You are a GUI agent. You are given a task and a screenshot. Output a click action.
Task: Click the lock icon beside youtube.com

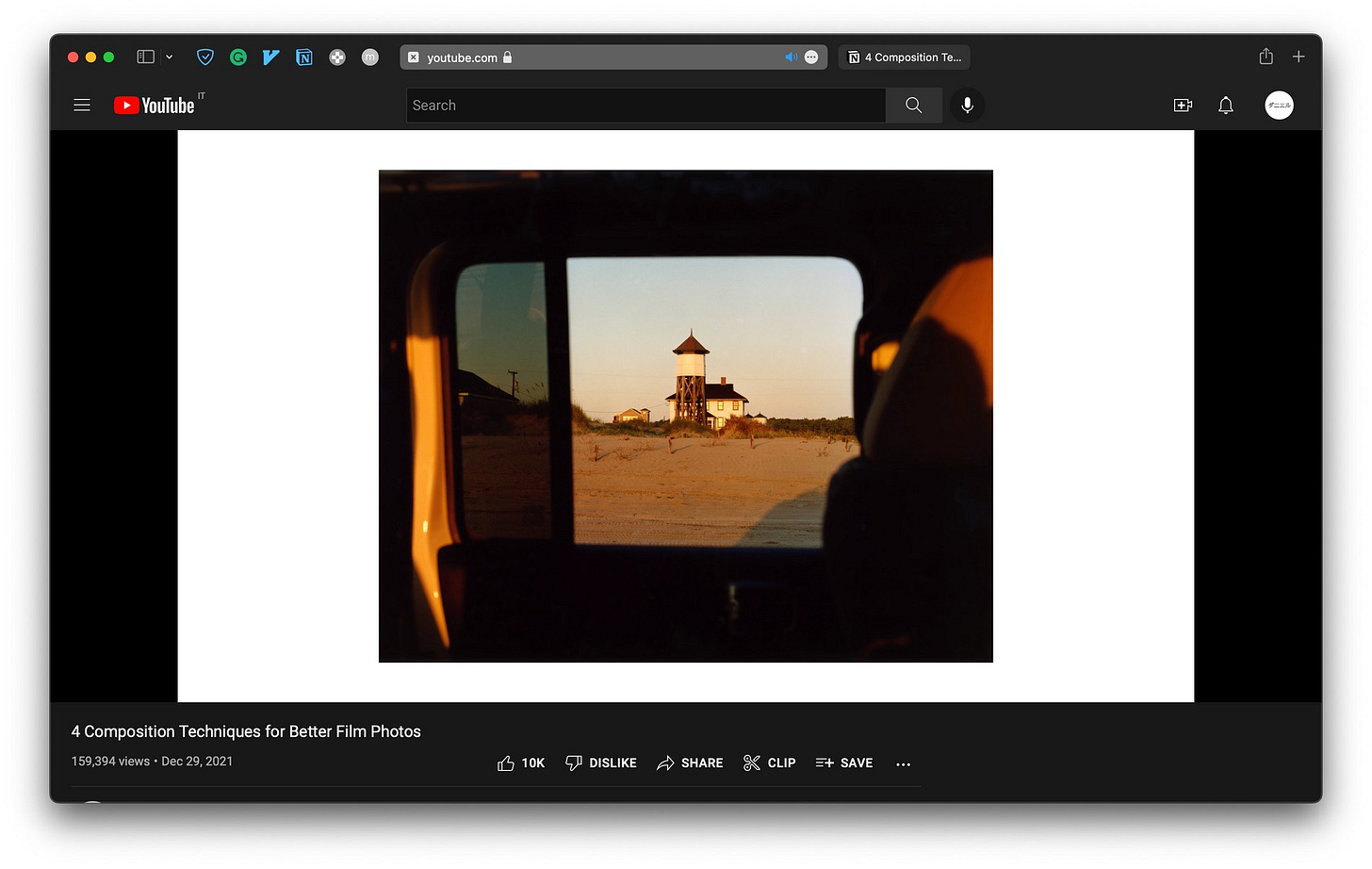[x=507, y=57]
